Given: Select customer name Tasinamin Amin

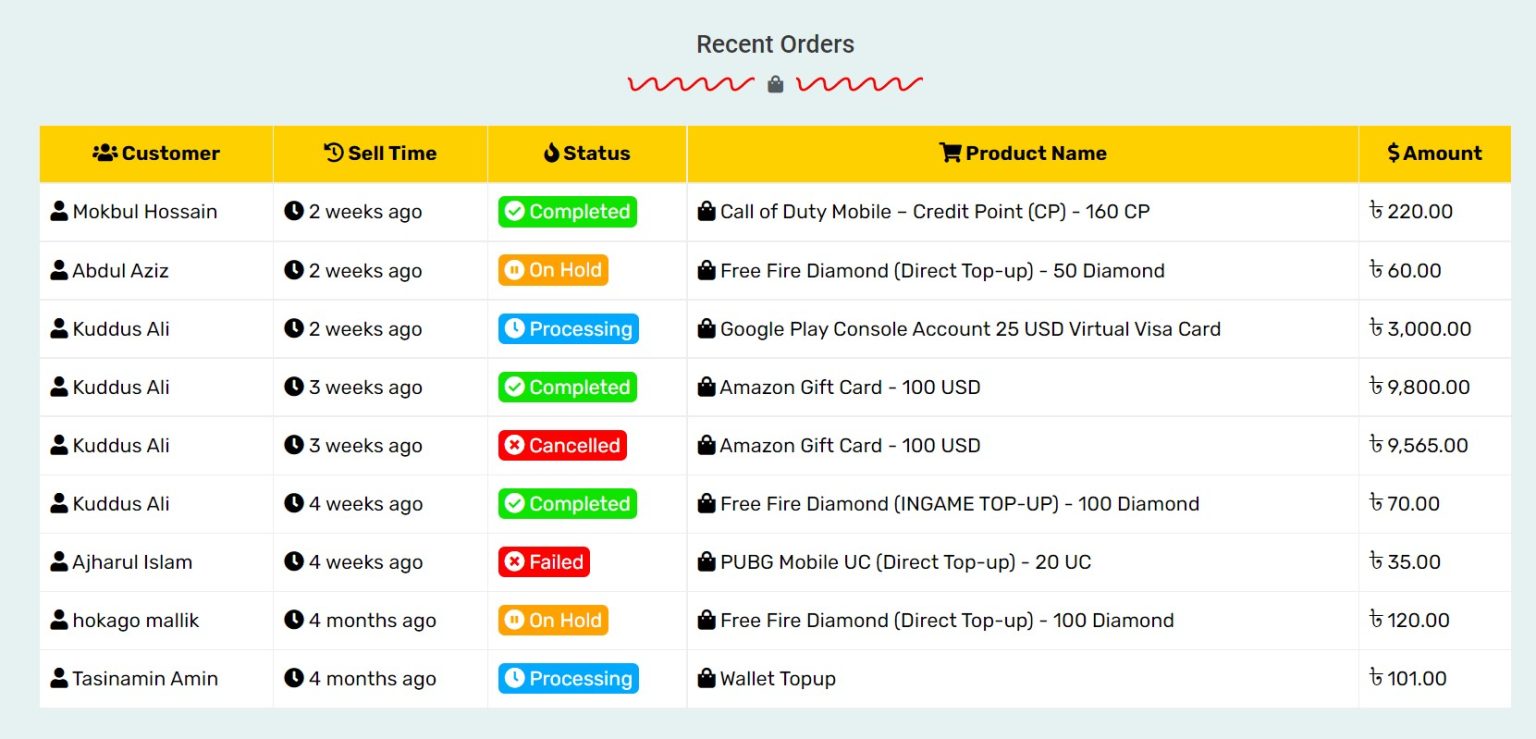Looking at the screenshot, I should coord(145,678).
